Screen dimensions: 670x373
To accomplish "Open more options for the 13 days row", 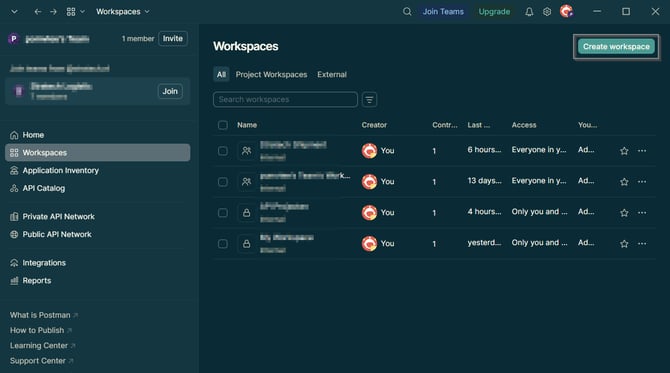I will coord(642,182).
